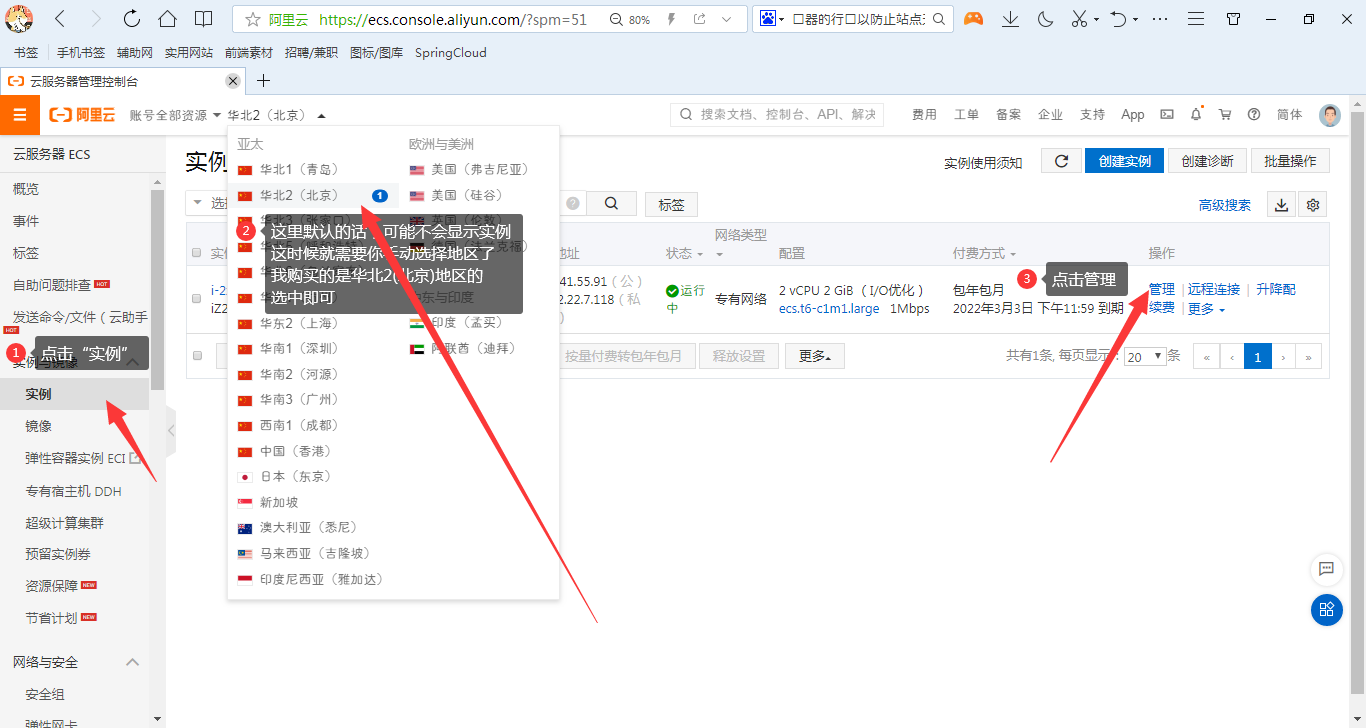Click the browser address bar URL
1366x728 pixels.
click(x=453, y=19)
